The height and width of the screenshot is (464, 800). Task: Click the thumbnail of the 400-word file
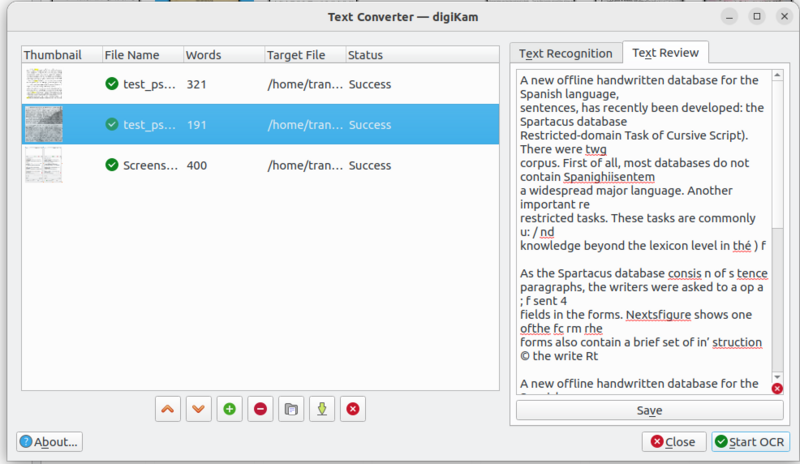pos(43,165)
